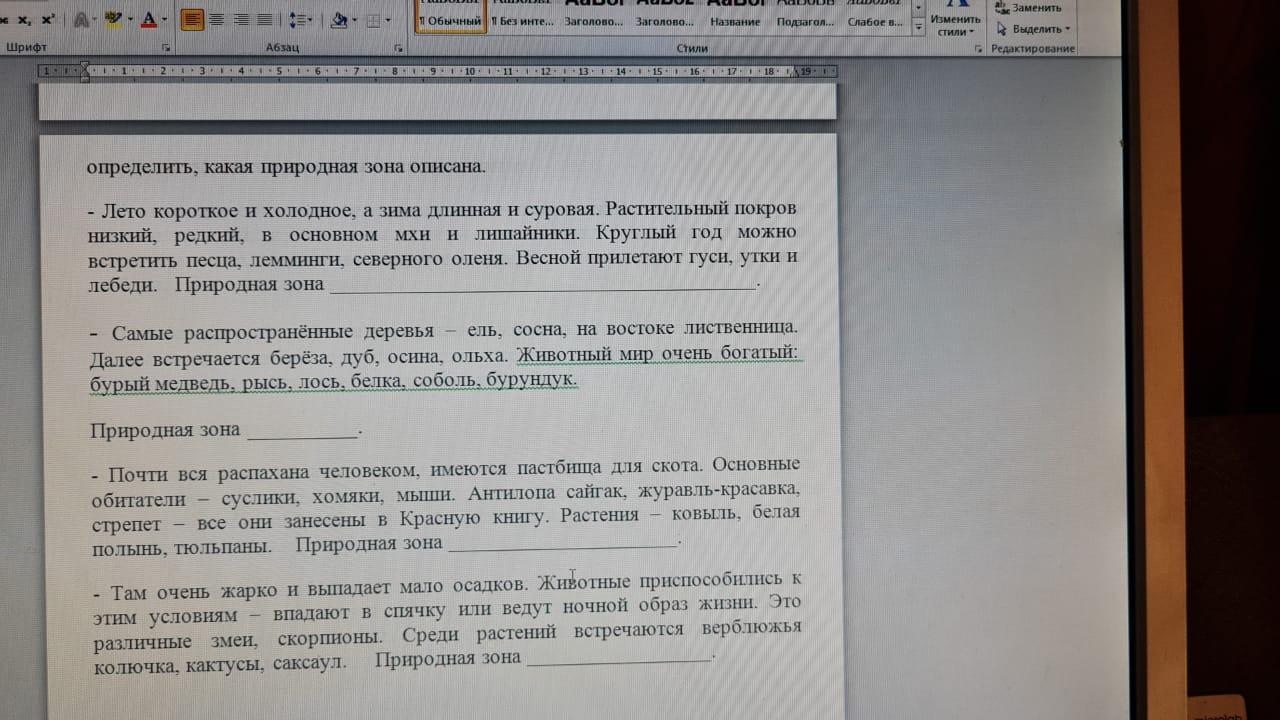The width and height of the screenshot is (1280, 720).
Task: Toggle align text right
Action: point(241,20)
